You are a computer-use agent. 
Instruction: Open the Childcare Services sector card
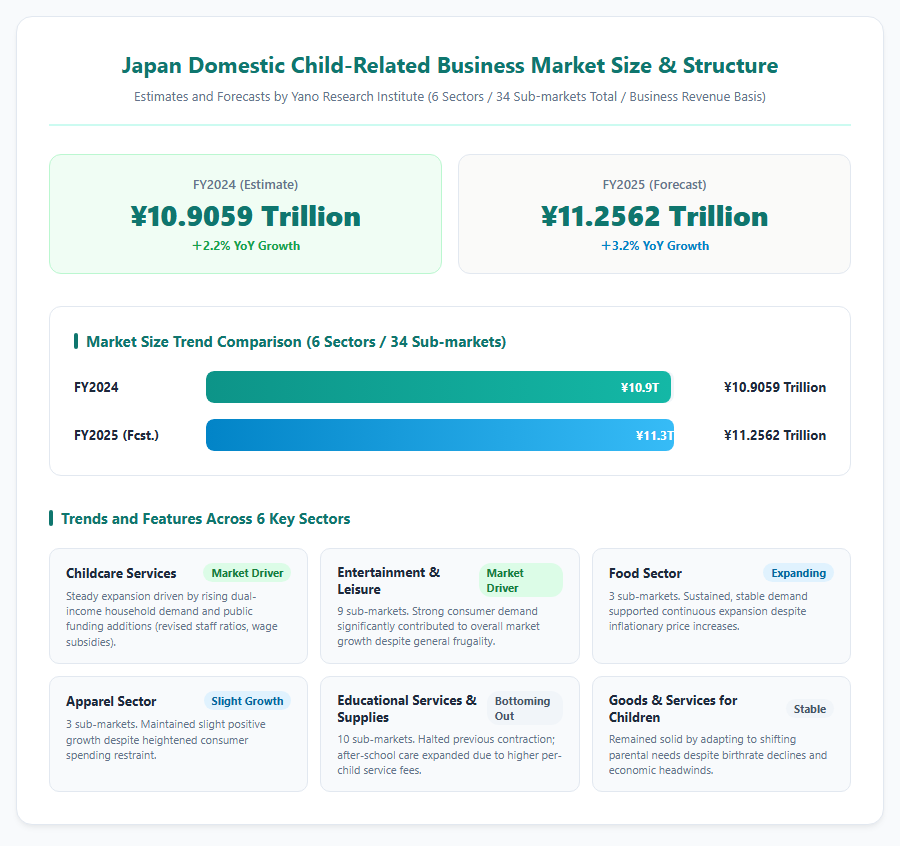(179, 606)
